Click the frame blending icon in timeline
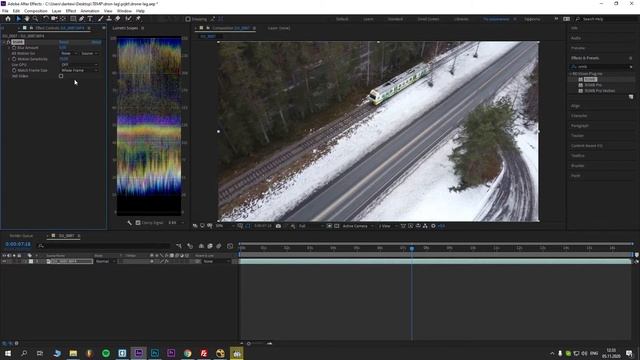The image size is (640, 360). 210,246
